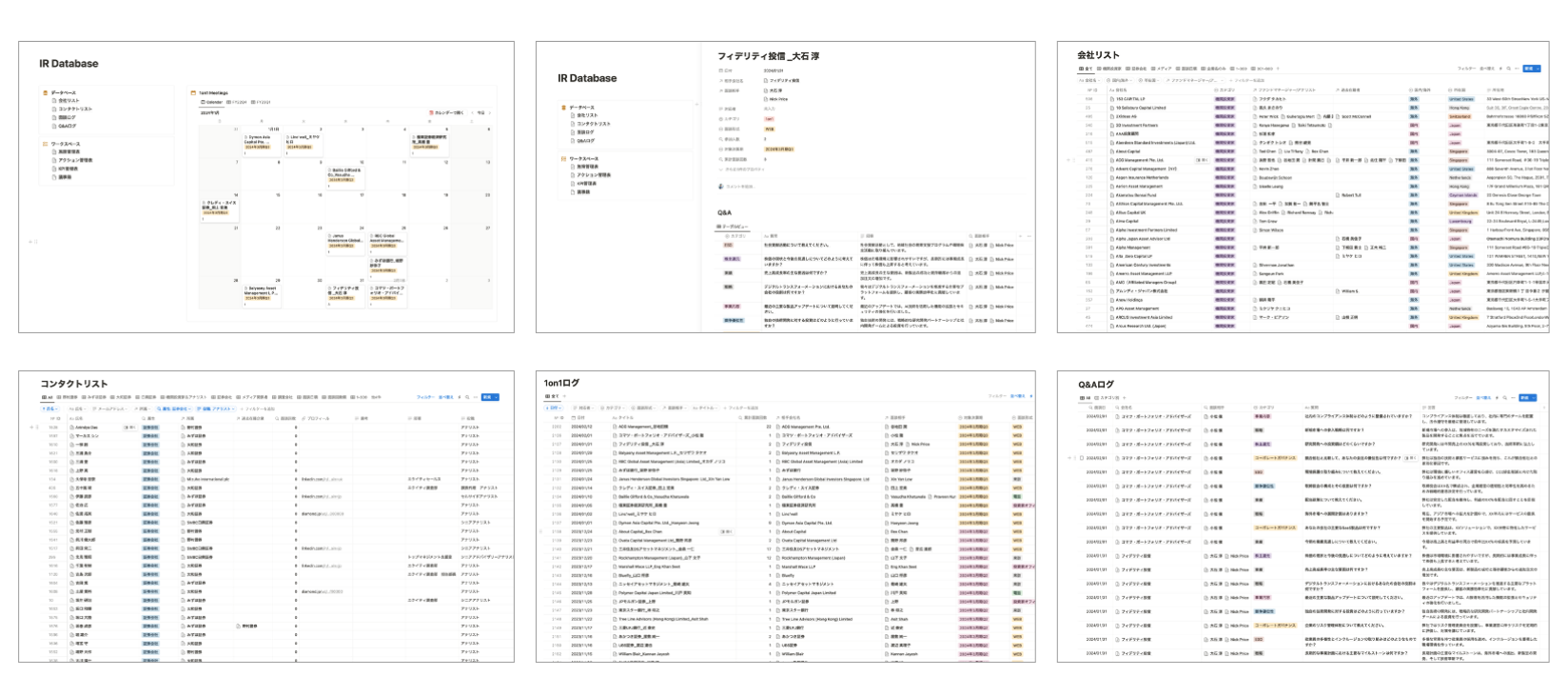
Task: Open the three-dots menu of Q&A table header
Action: [x=1028, y=235]
